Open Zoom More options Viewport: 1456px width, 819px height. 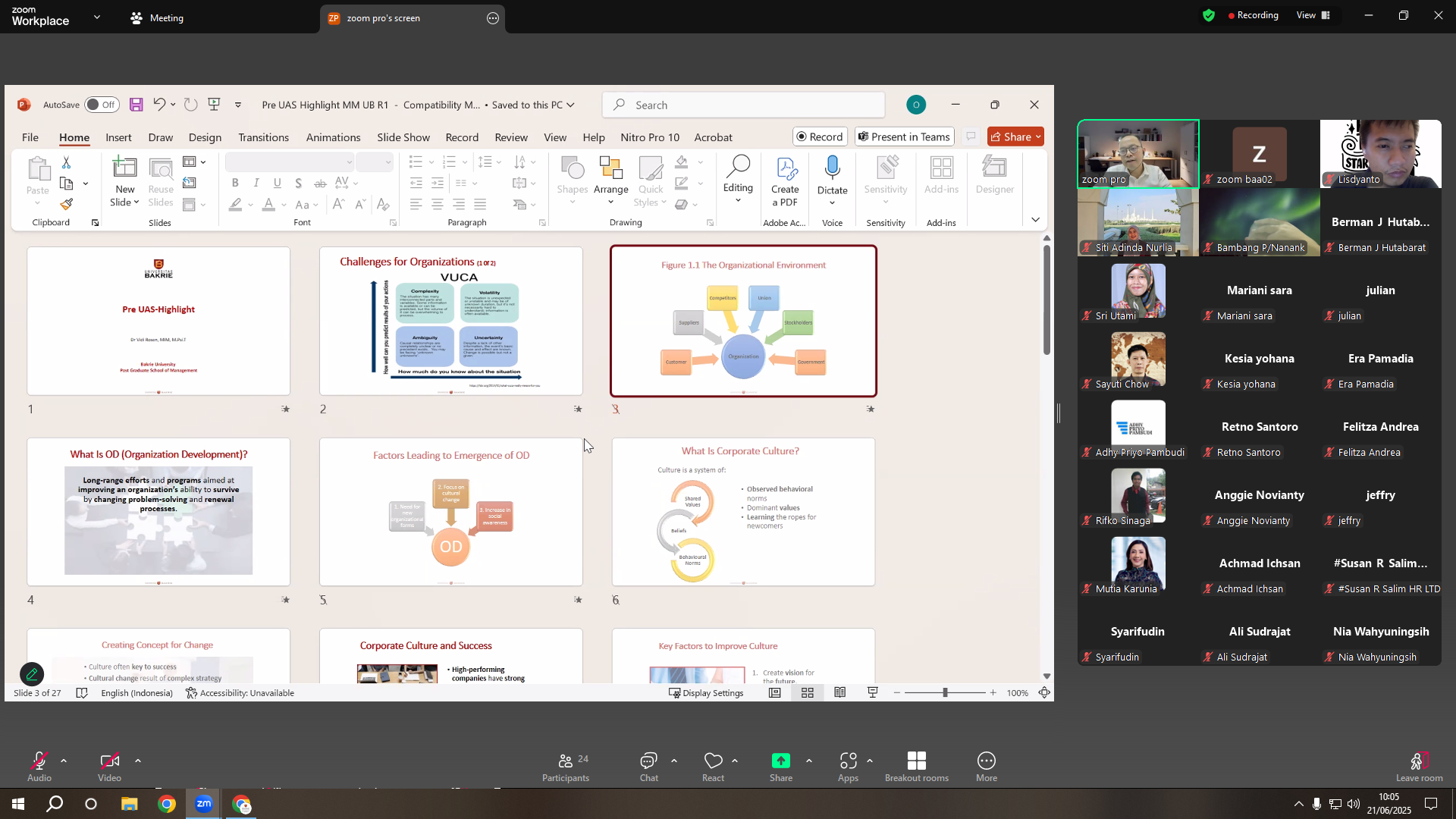point(987,767)
